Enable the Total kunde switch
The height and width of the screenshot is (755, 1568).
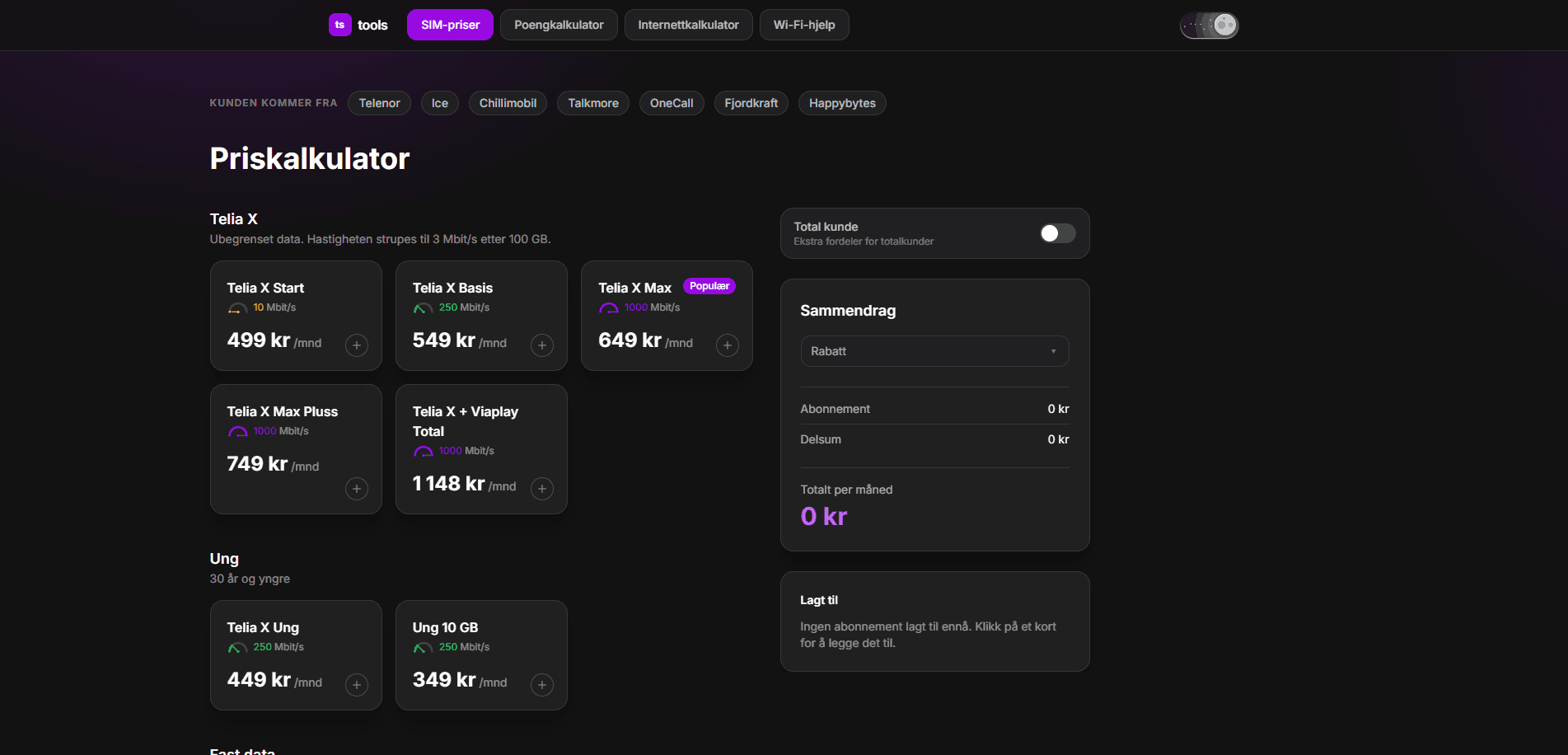1057,233
